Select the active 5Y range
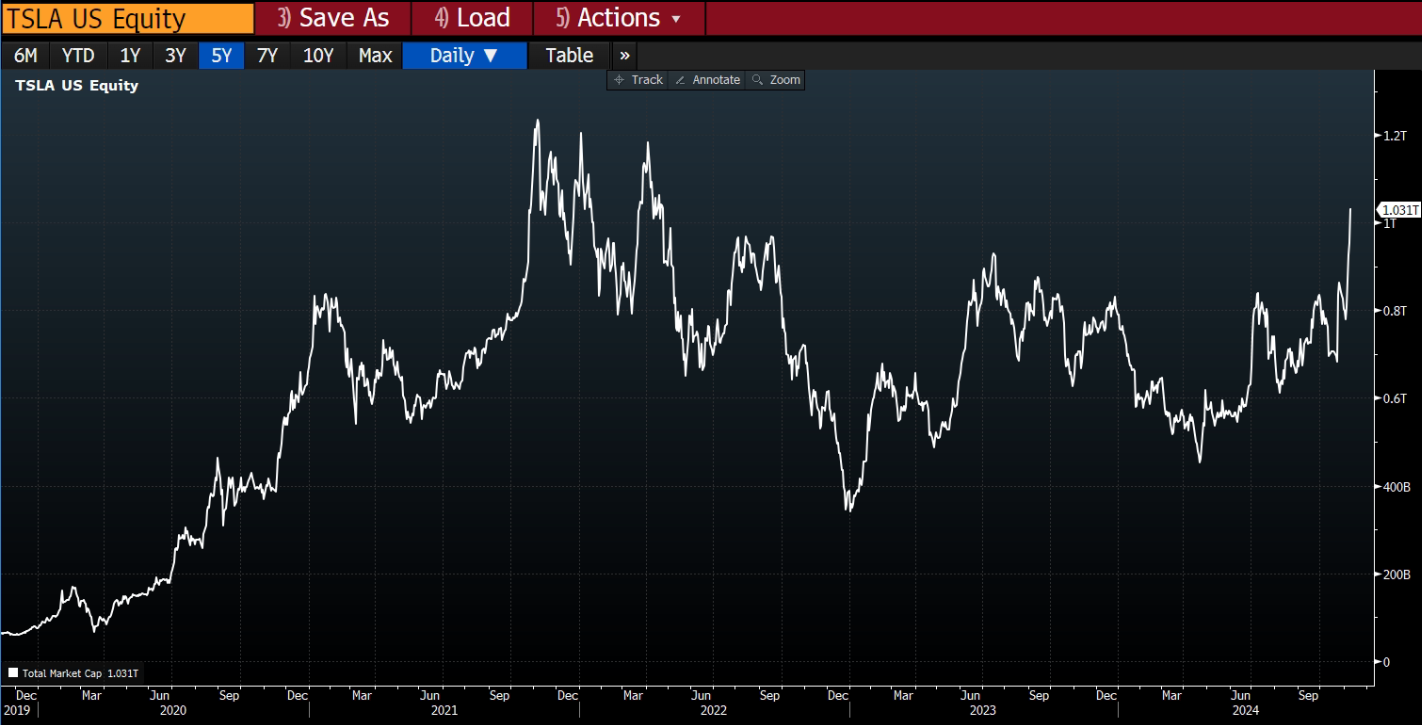The width and height of the screenshot is (1422, 725). (x=221, y=56)
